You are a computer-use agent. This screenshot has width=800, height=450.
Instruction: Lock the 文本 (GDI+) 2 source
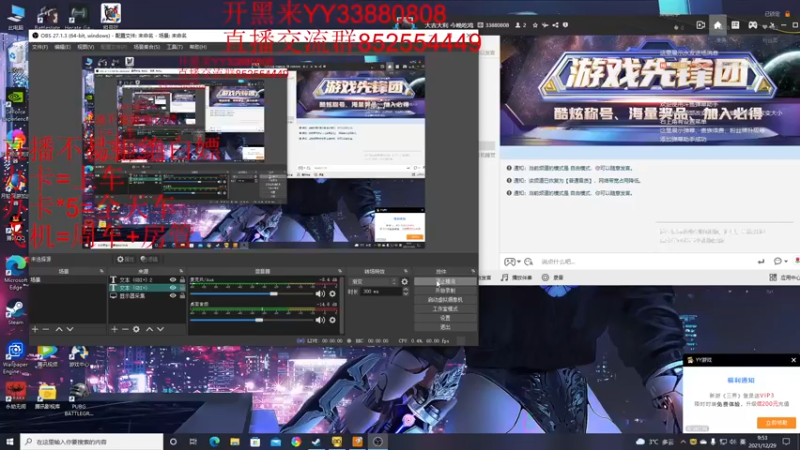(182, 280)
